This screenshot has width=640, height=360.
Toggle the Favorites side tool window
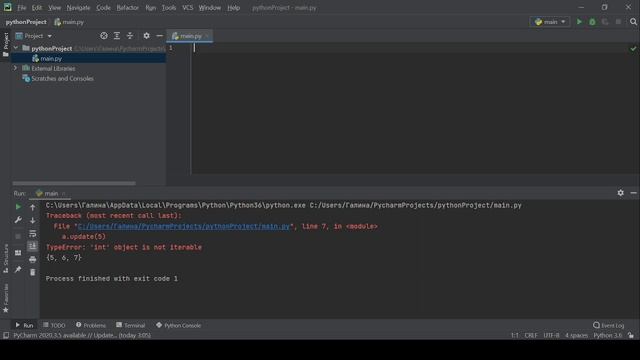click(x=6, y=298)
